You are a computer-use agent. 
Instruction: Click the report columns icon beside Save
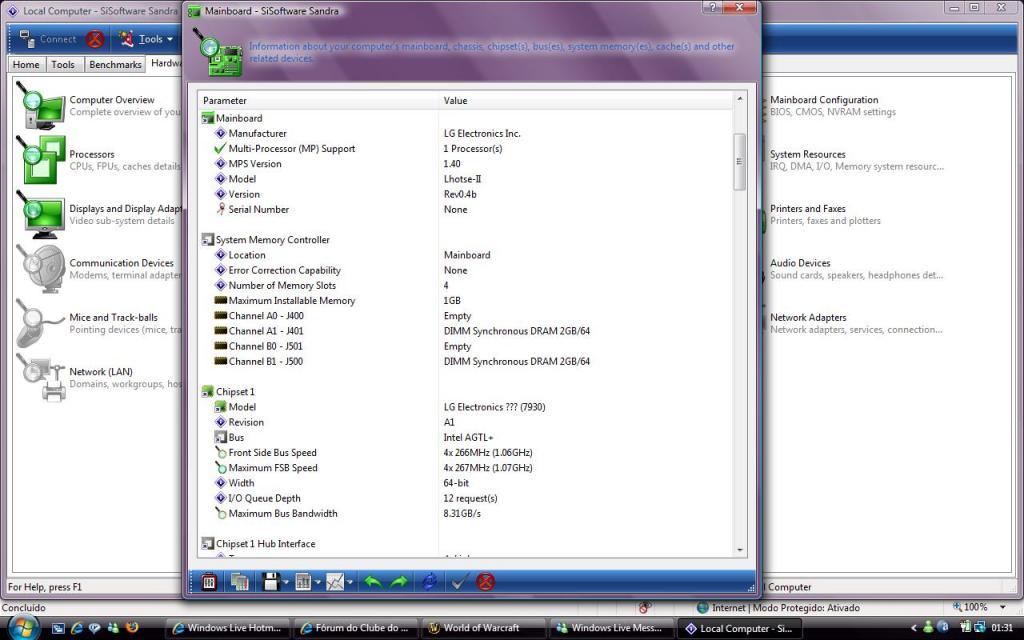302,581
